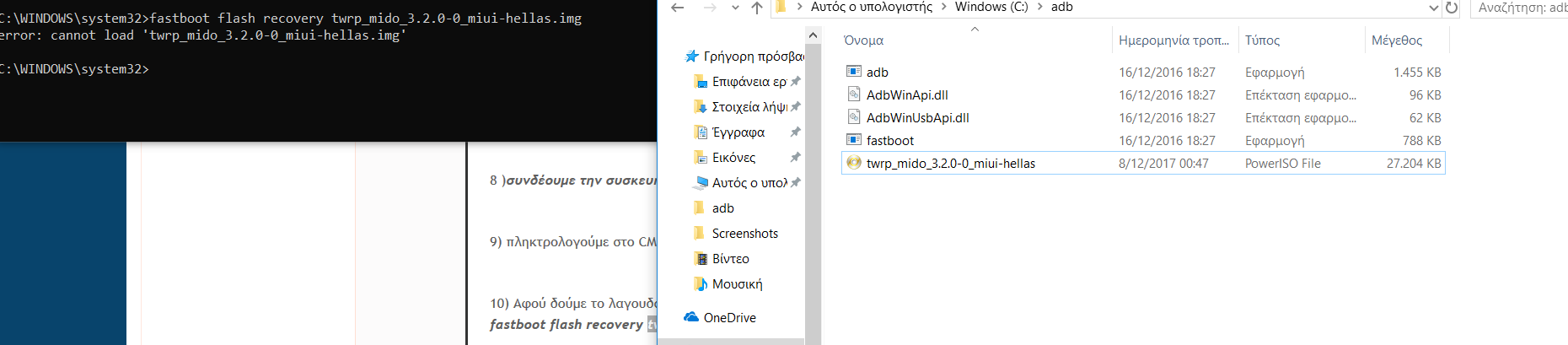The image size is (1568, 345).
Task: Select the adb application file icon
Action: (x=854, y=72)
